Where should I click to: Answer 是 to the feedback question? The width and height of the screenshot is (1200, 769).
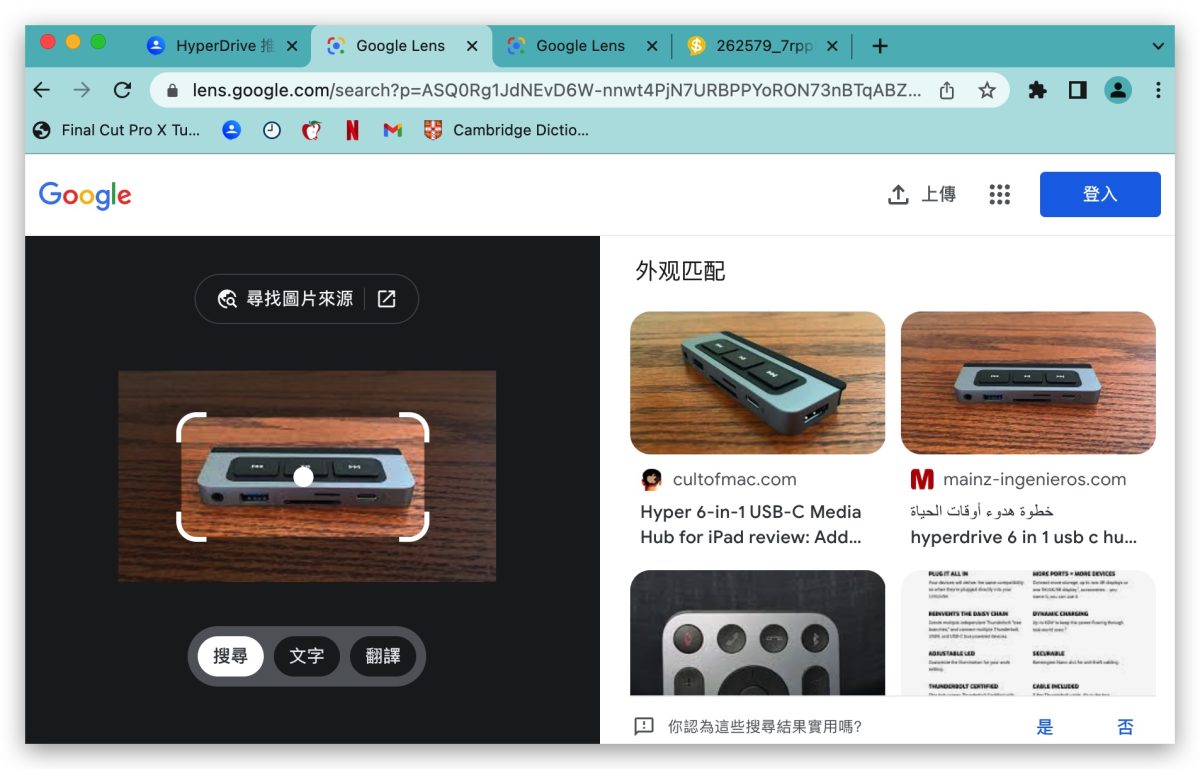tap(1045, 727)
